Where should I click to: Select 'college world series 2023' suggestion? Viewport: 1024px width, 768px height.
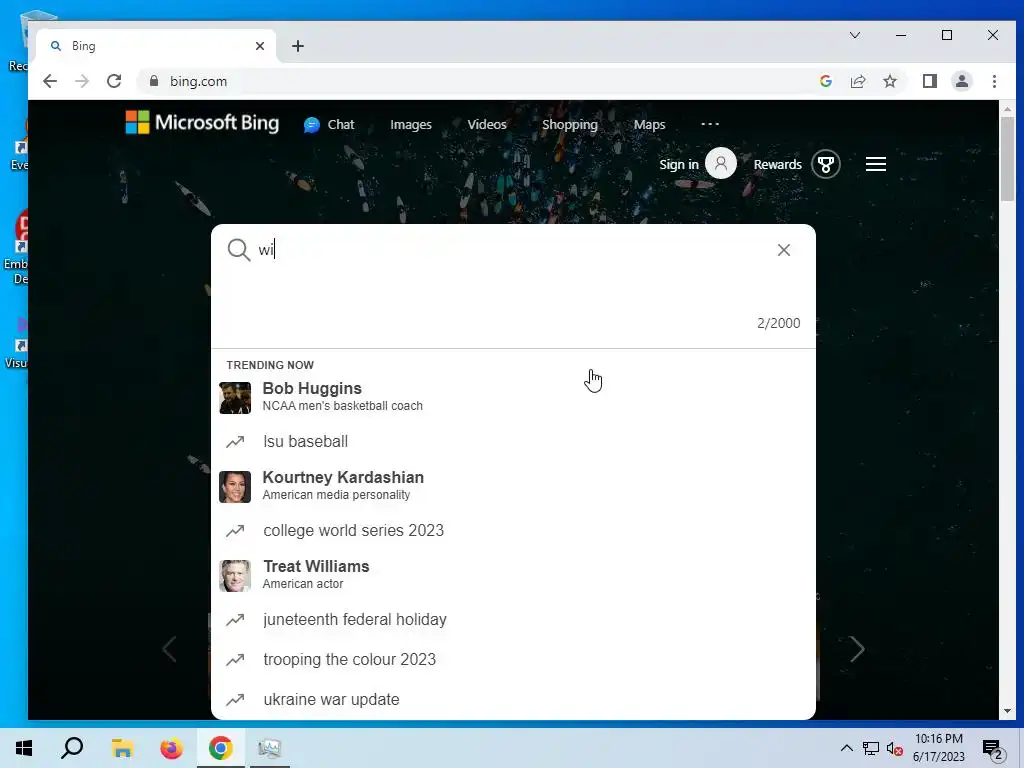point(513,530)
